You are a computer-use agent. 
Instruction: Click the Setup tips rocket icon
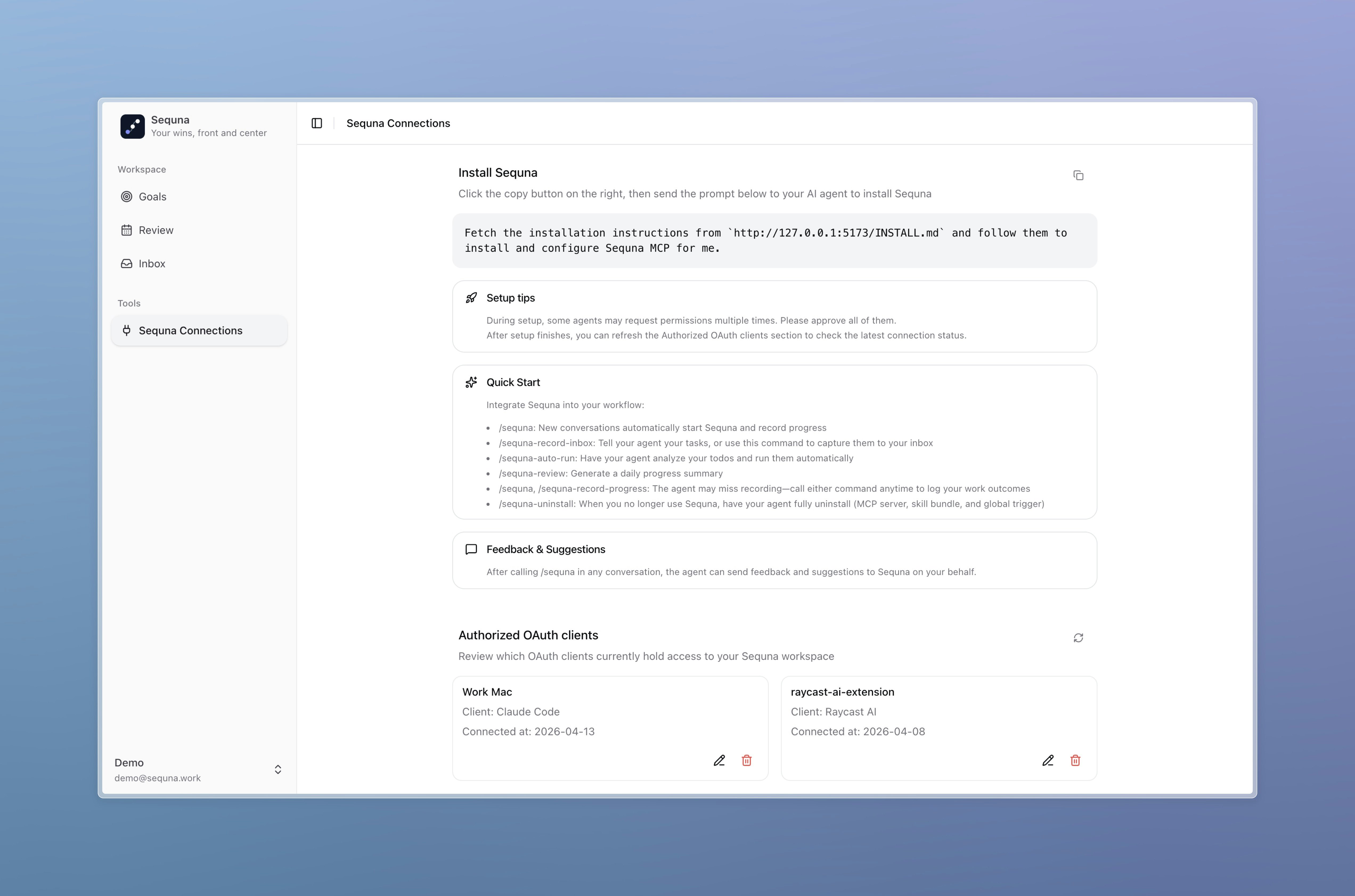[471, 298]
